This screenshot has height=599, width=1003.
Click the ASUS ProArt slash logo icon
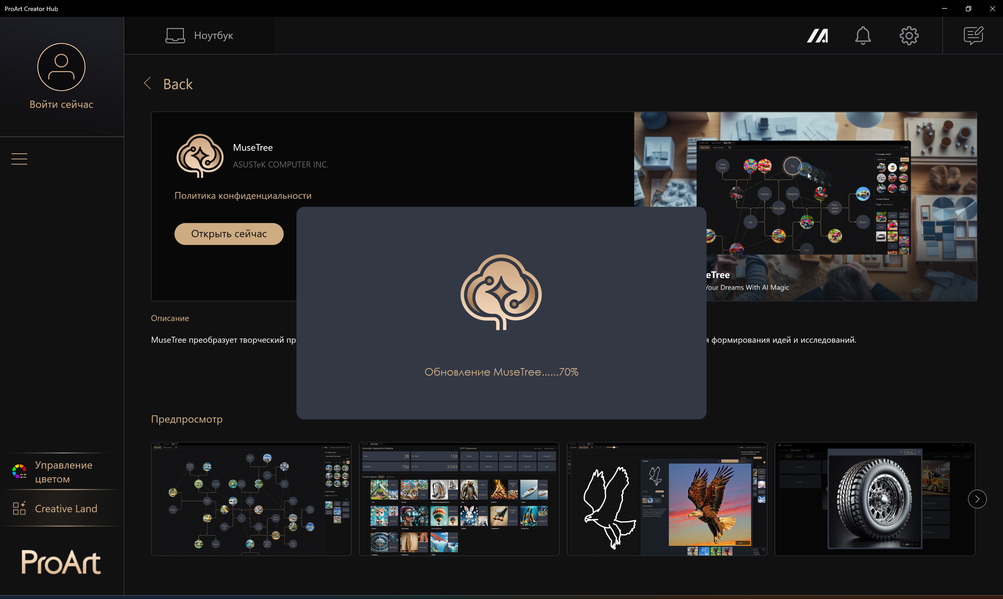(x=817, y=36)
